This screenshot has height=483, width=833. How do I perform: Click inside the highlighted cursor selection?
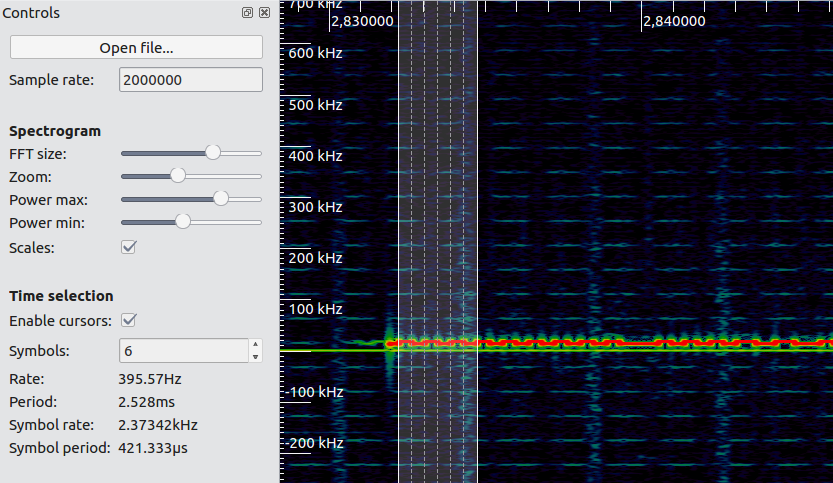pos(437,200)
